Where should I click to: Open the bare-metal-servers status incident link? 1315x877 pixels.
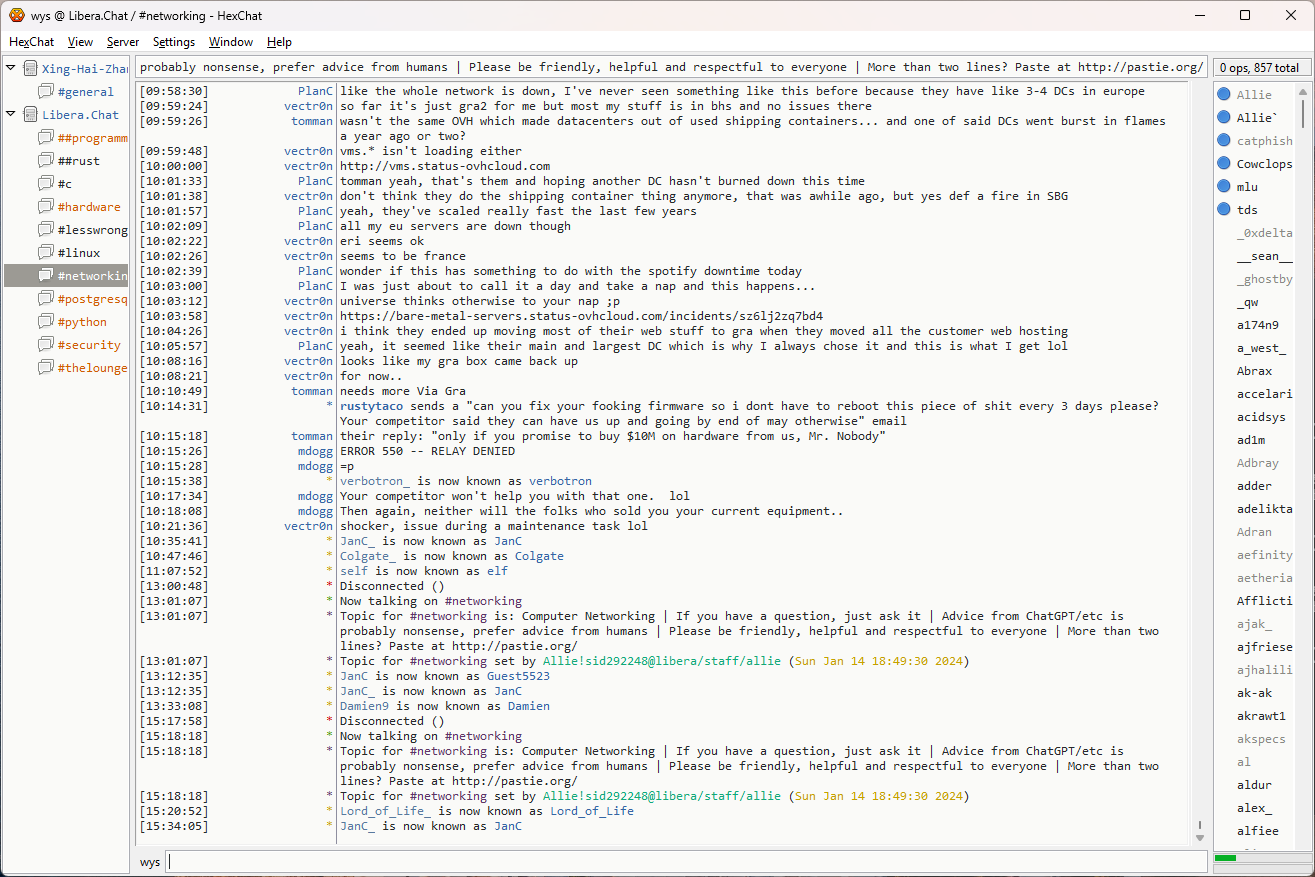[581, 316]
